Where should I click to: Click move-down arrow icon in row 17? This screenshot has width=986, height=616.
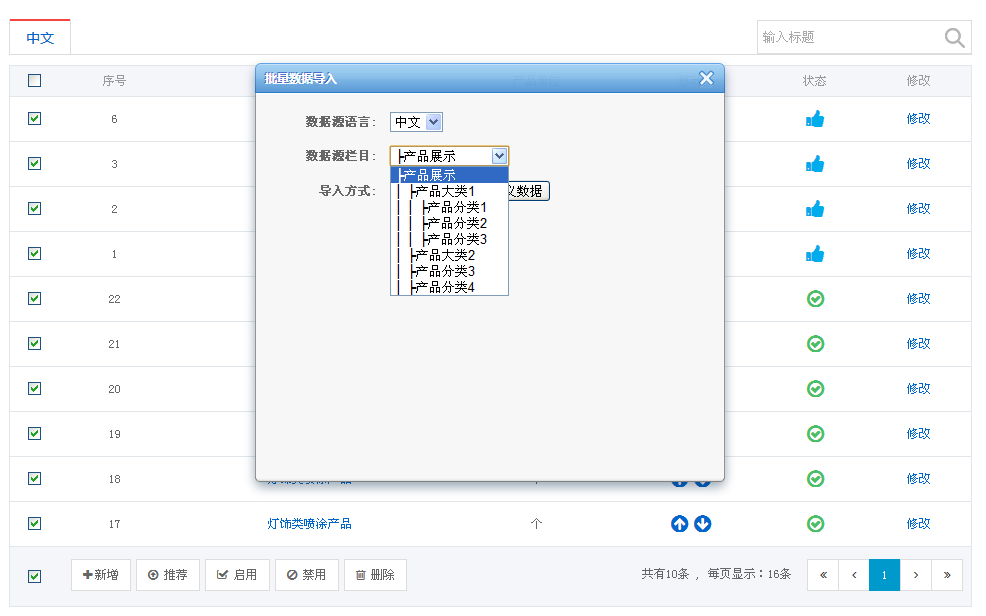[703, 524]
